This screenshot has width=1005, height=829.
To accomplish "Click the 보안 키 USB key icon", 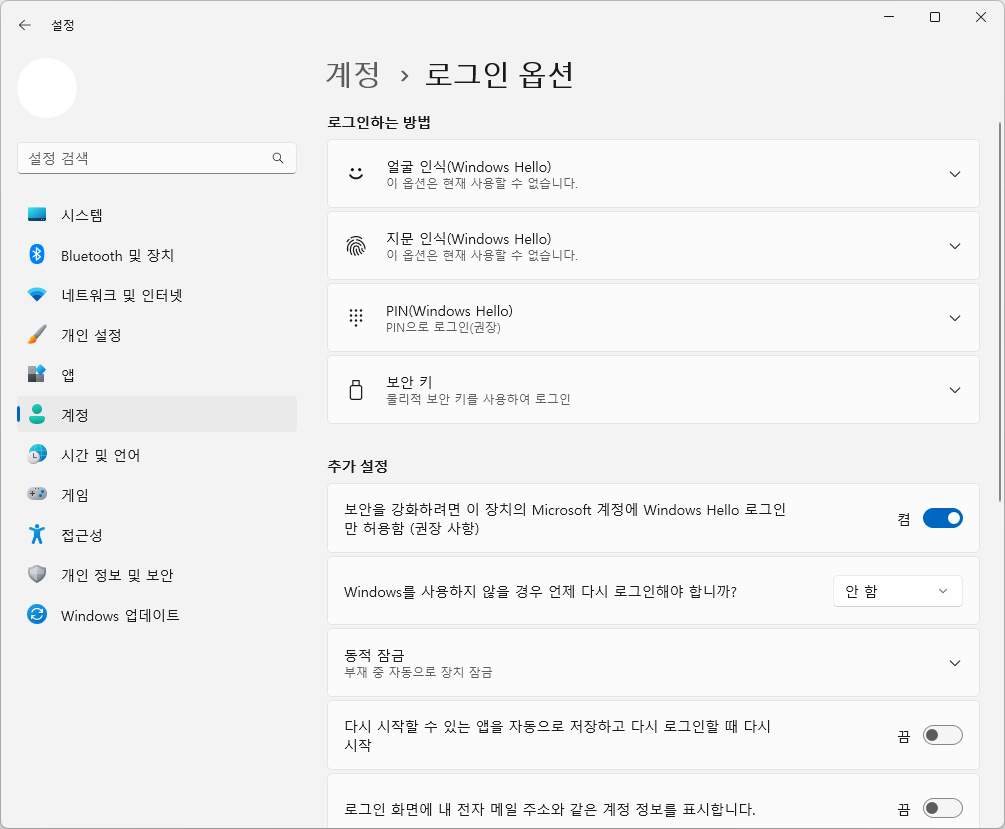I will (x=356, y=389).
